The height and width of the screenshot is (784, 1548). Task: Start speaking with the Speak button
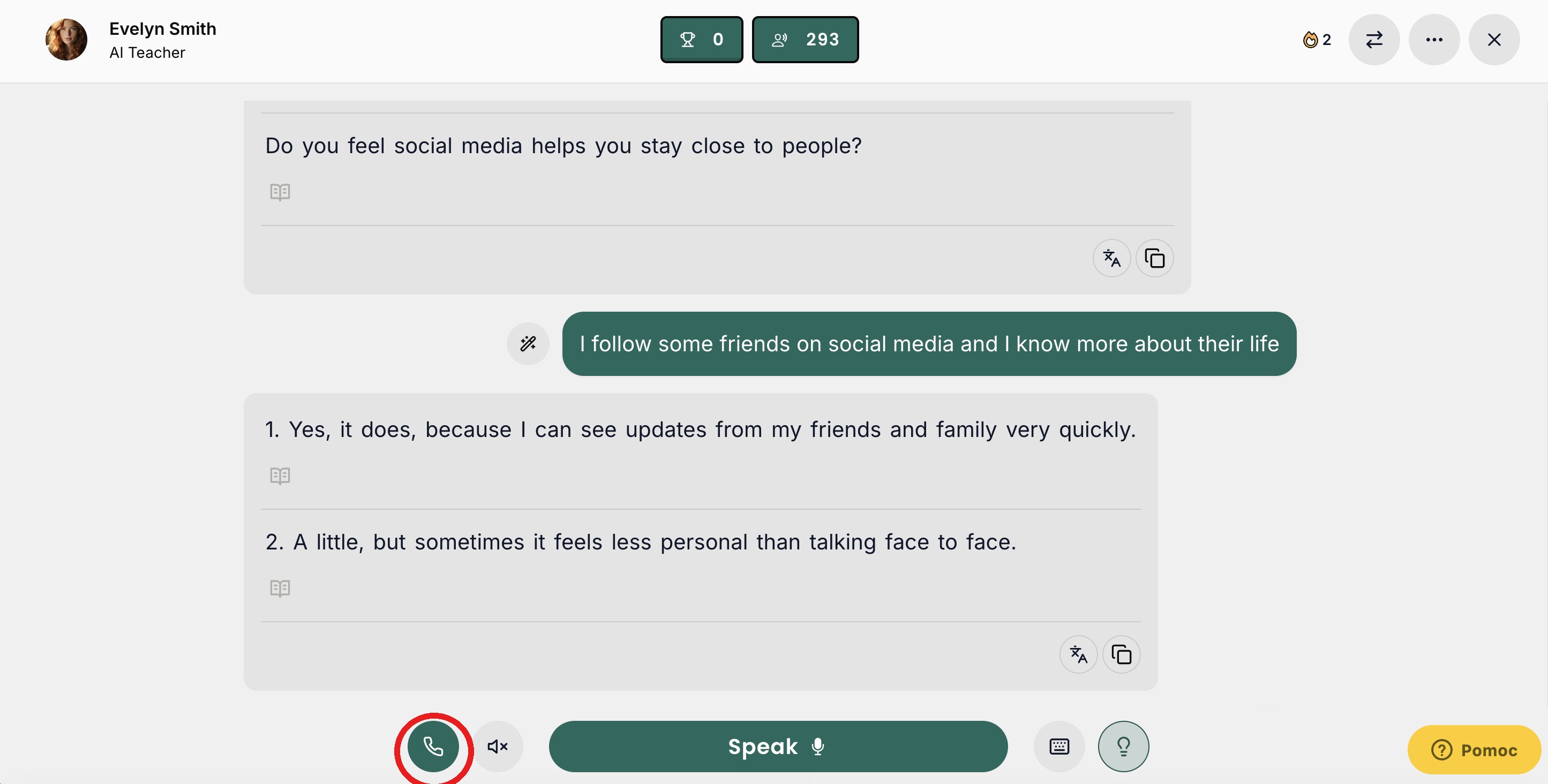[778, 746]
